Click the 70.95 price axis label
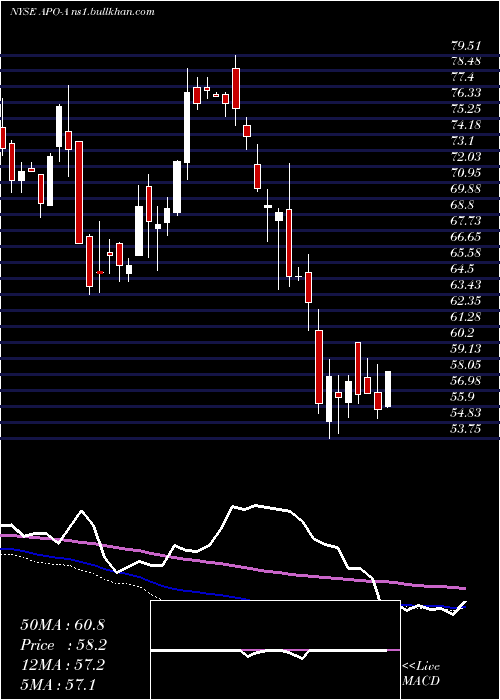The image size is (500, 700). point(465,173)
